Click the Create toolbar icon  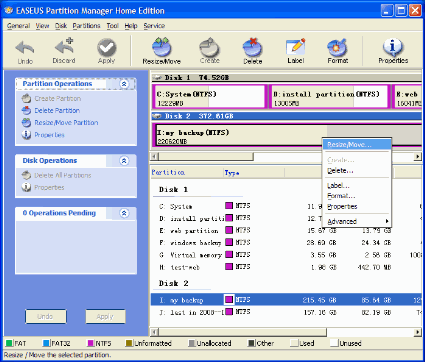coord(210,47)
